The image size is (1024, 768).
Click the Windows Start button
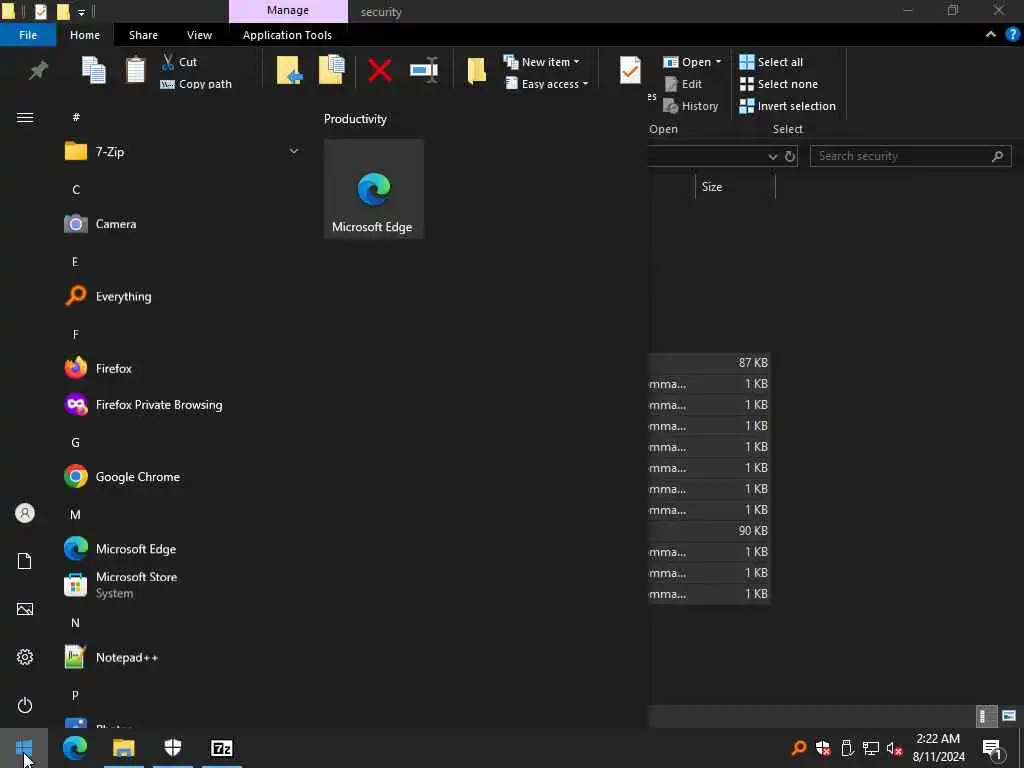point(24,748)
